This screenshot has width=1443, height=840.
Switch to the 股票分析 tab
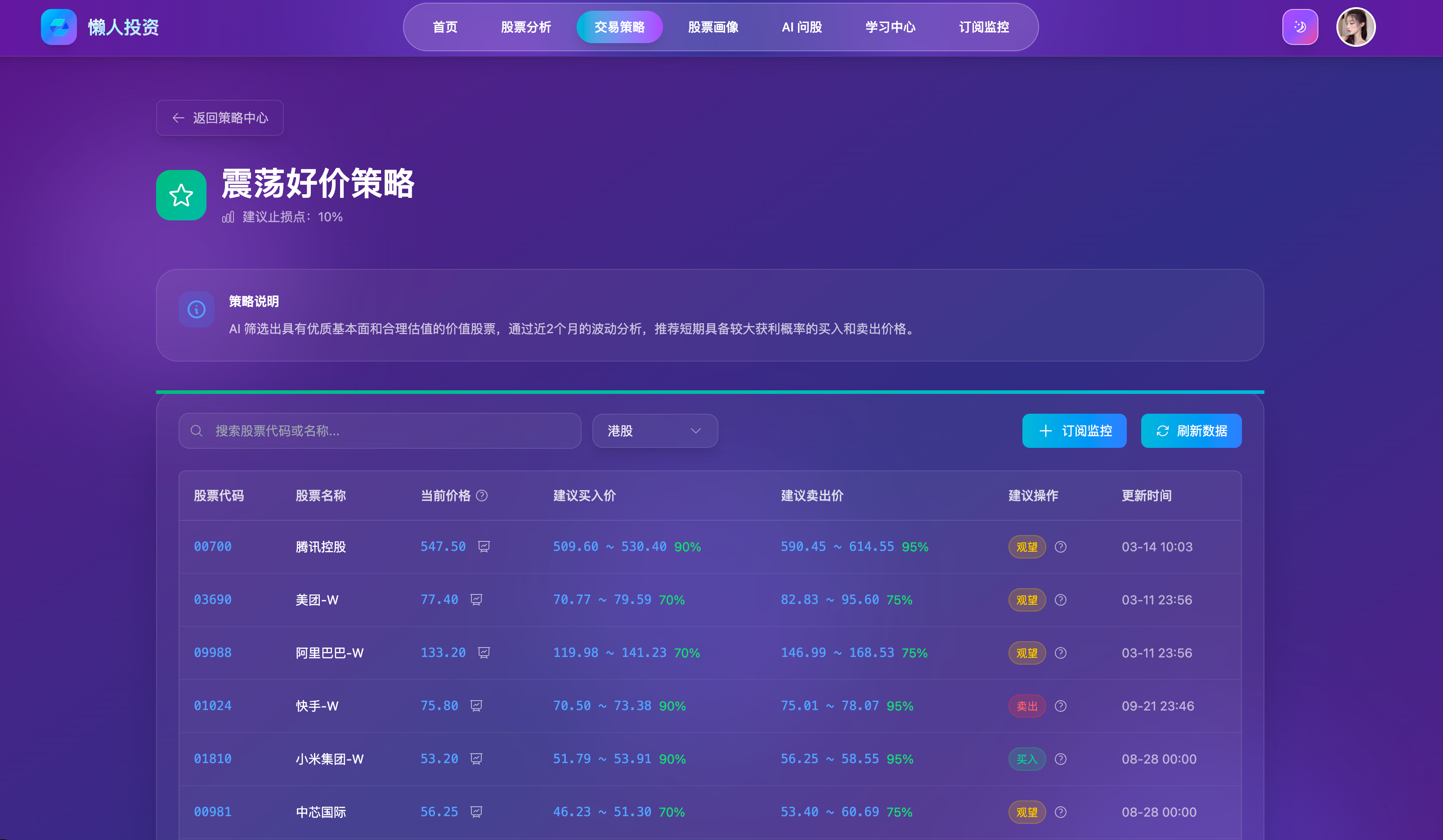tap(526, 27)
